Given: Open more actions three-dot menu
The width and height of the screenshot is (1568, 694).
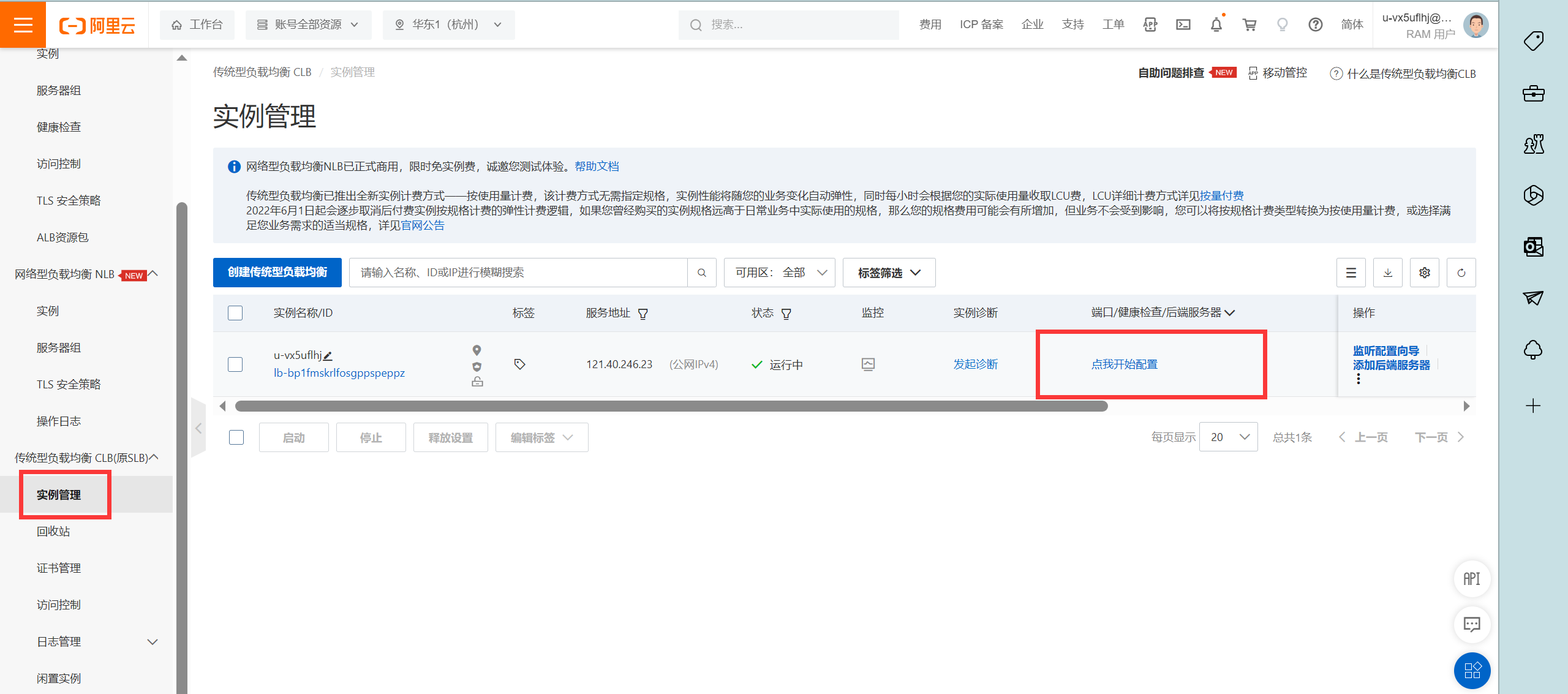Looking at the screenshot, I should tap(1359, 379).
